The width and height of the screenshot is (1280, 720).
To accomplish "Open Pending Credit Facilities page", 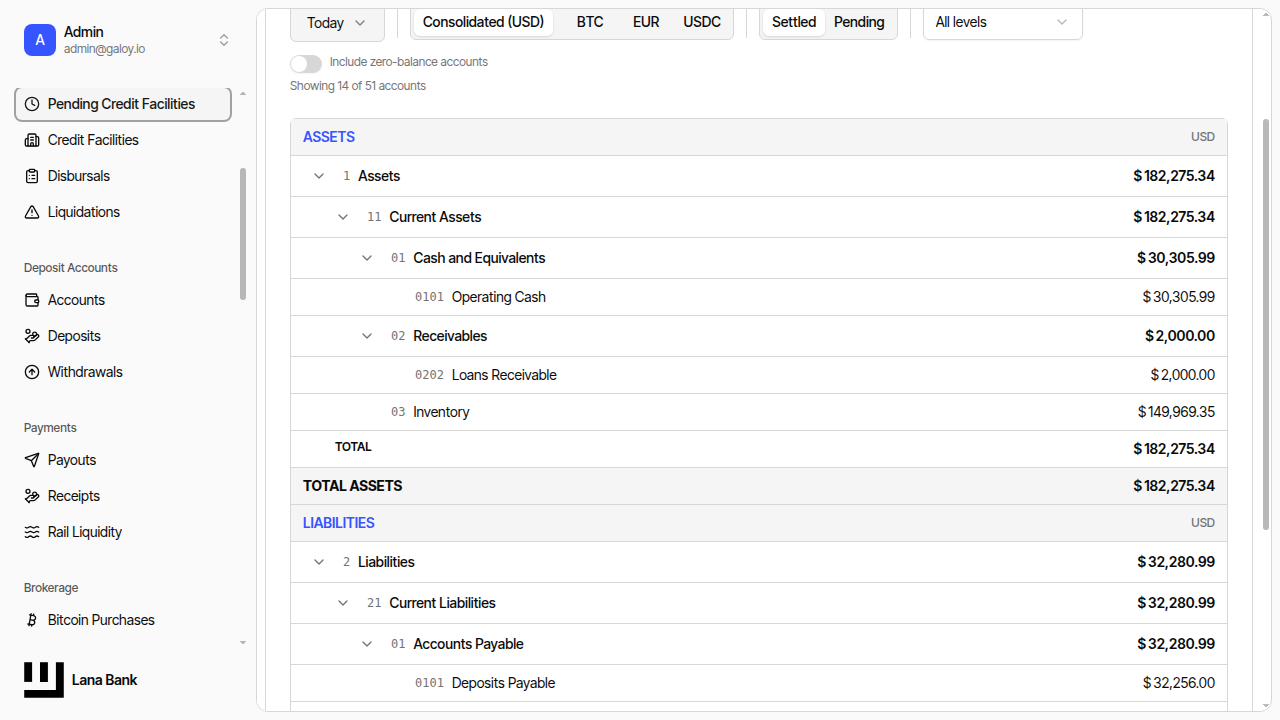I will click(123, 104).
